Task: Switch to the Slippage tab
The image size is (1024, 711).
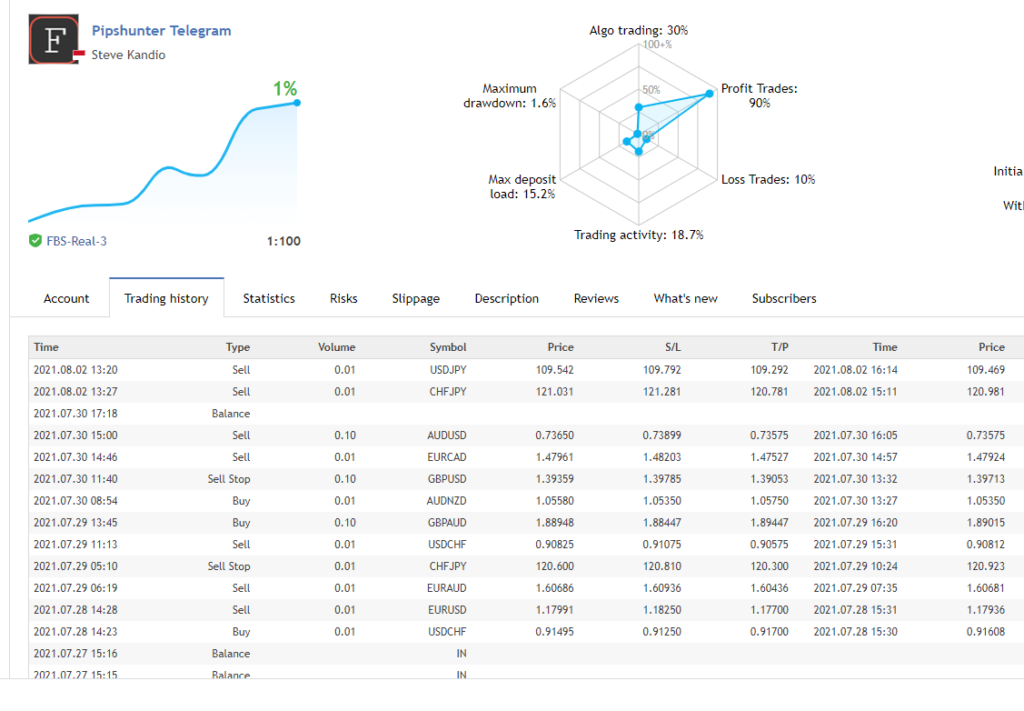Action: tap(416, 298)
